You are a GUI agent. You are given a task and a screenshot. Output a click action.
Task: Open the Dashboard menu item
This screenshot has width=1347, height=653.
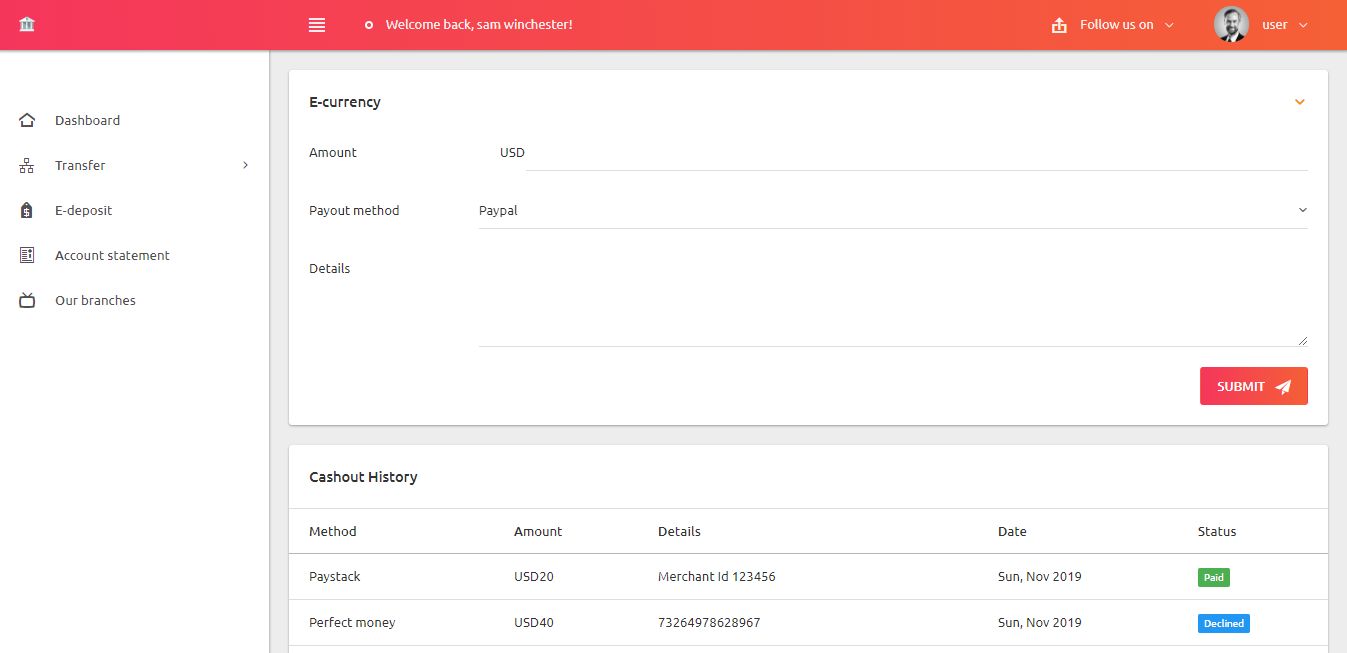pos(87,119)
